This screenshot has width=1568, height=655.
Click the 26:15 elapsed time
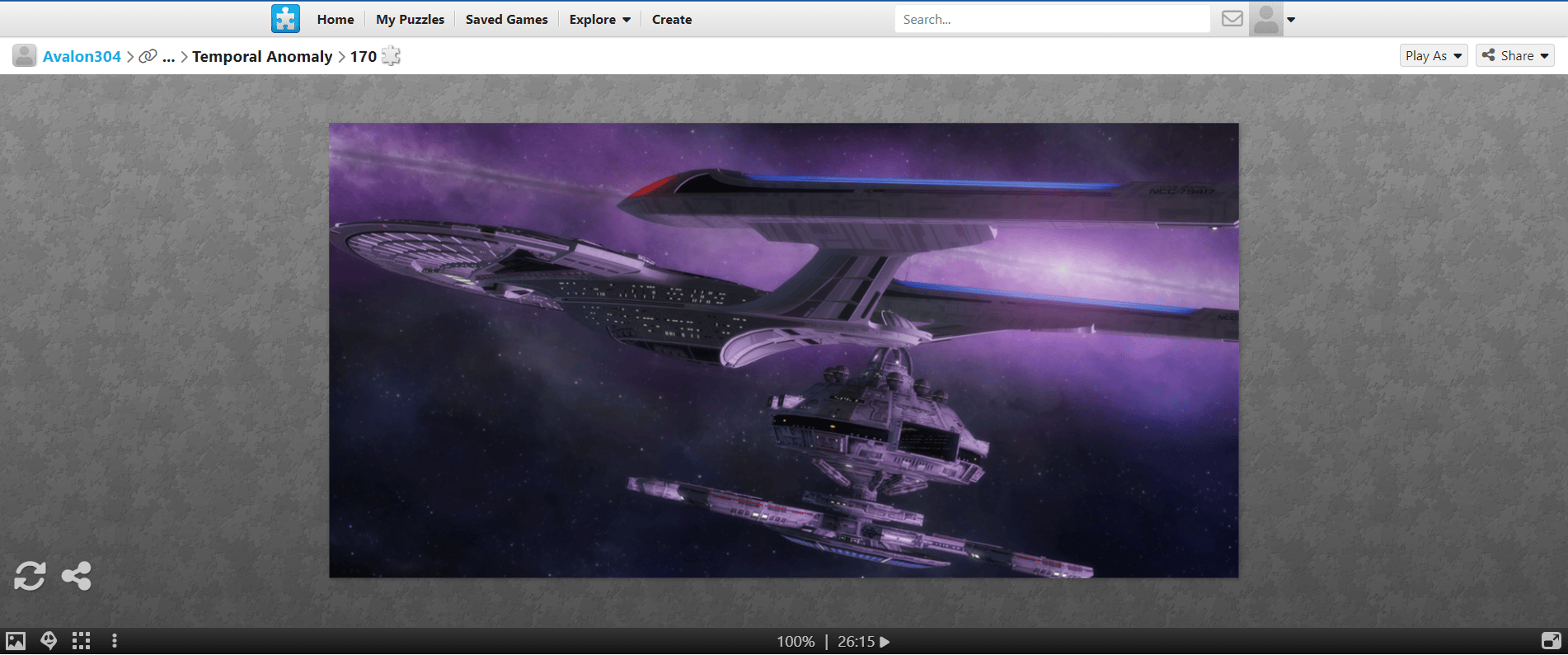856,642
